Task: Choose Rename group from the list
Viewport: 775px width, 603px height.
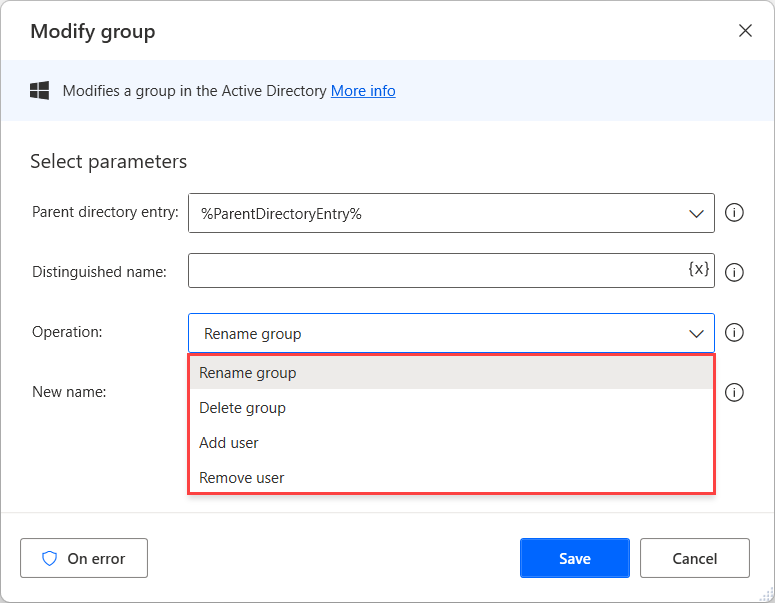Action: [451, 373]
